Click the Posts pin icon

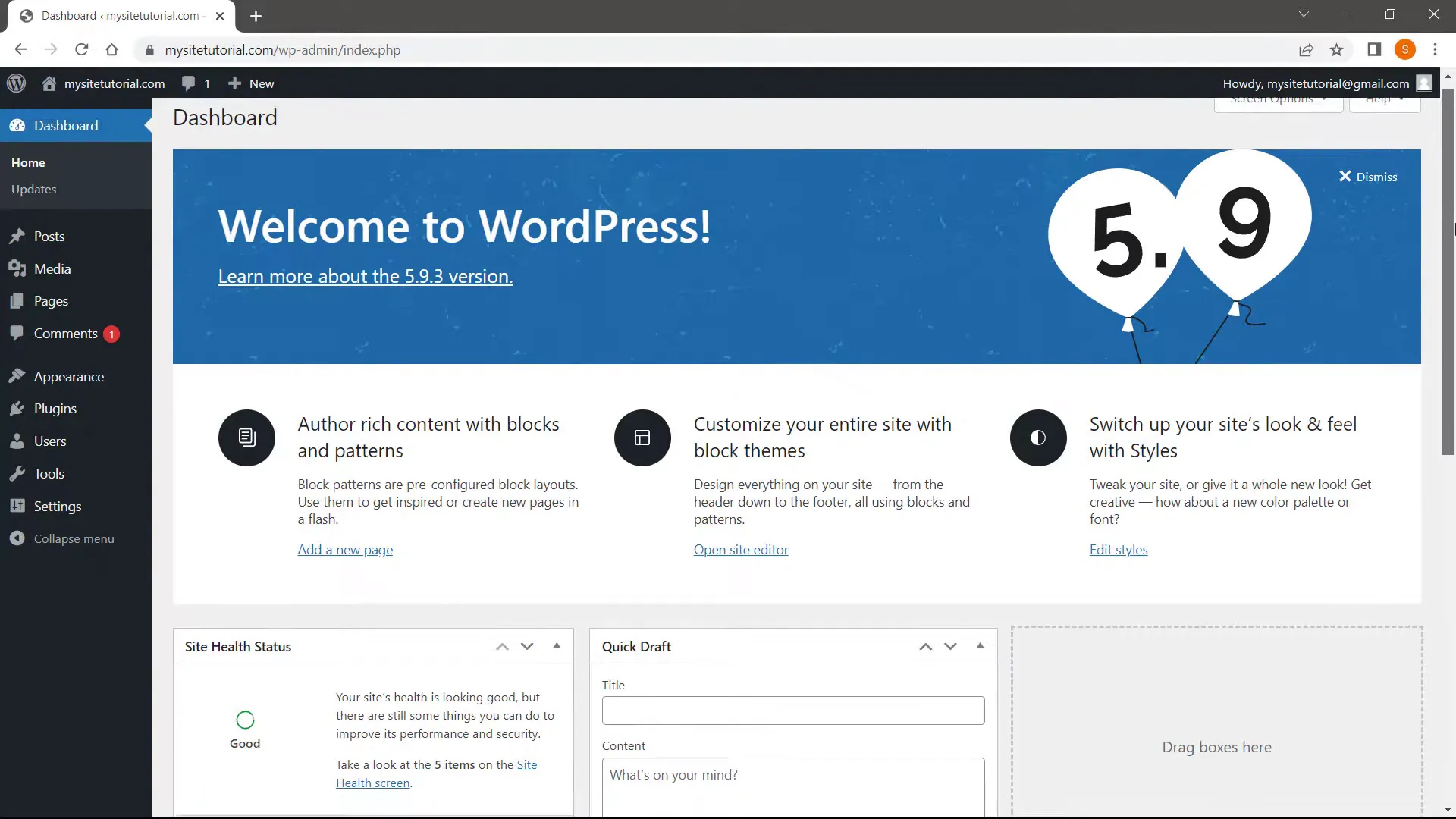[x=17, y=237]
